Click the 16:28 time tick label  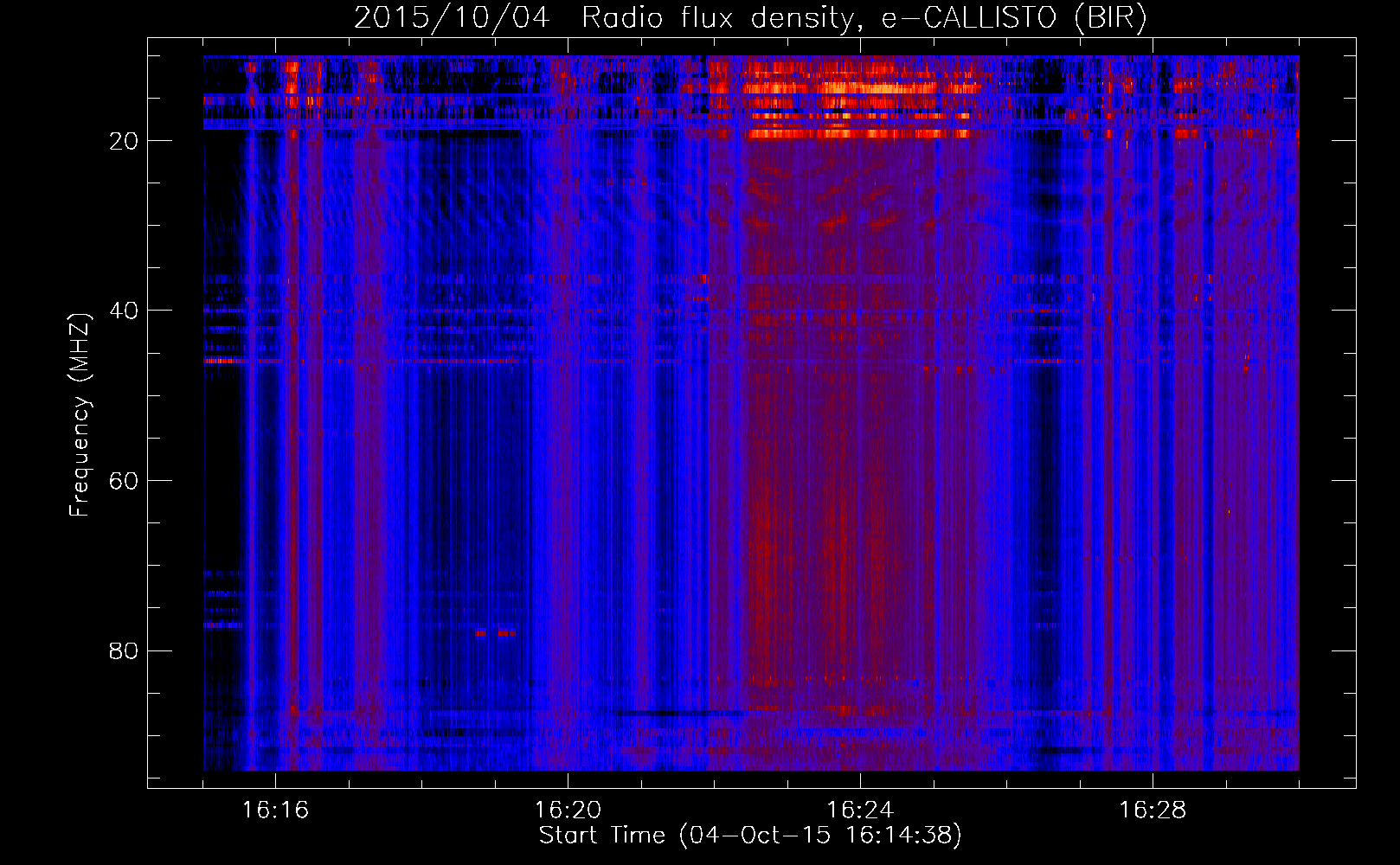(x=1153, y=811)
